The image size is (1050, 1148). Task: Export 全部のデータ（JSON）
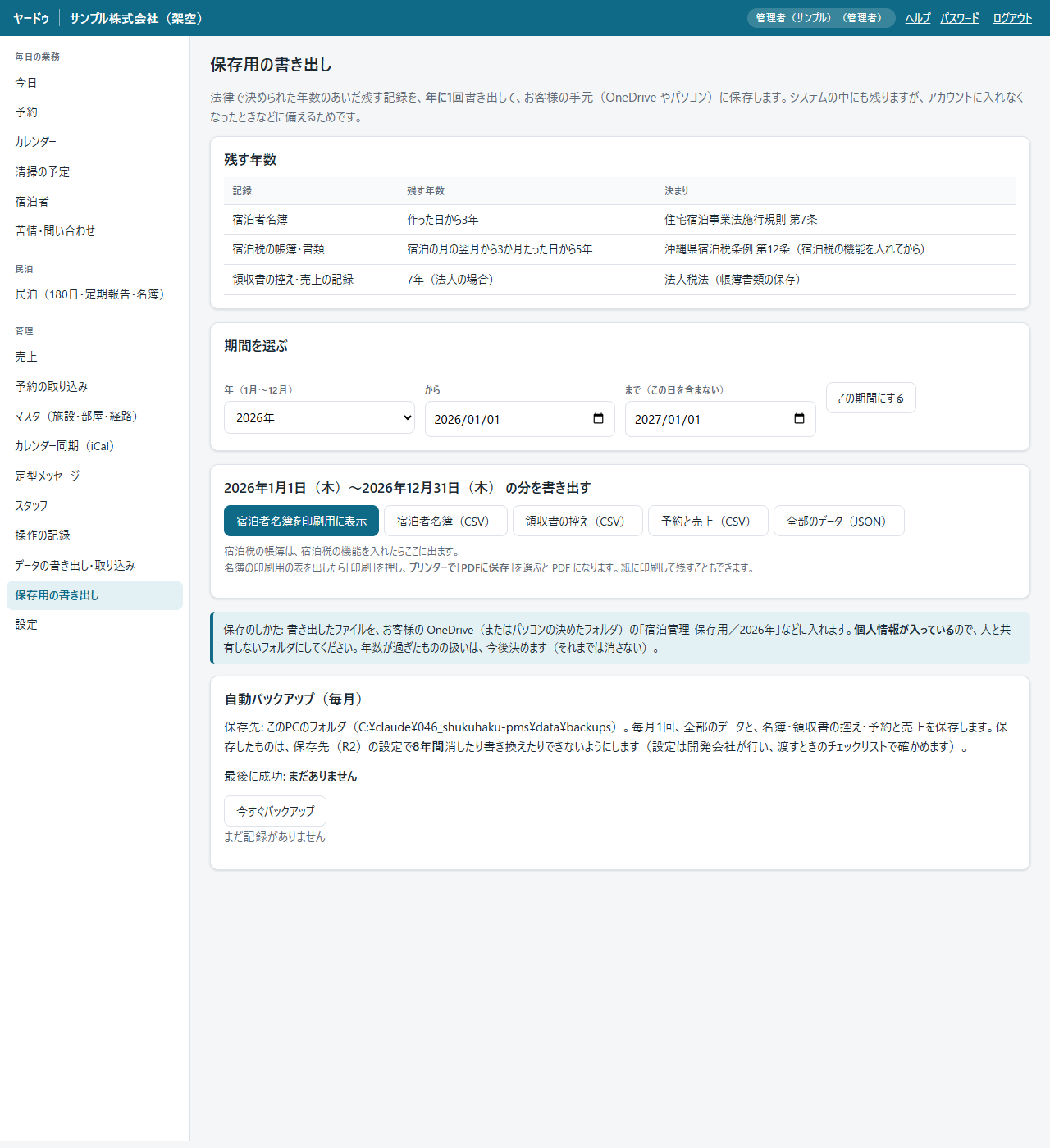838,521
